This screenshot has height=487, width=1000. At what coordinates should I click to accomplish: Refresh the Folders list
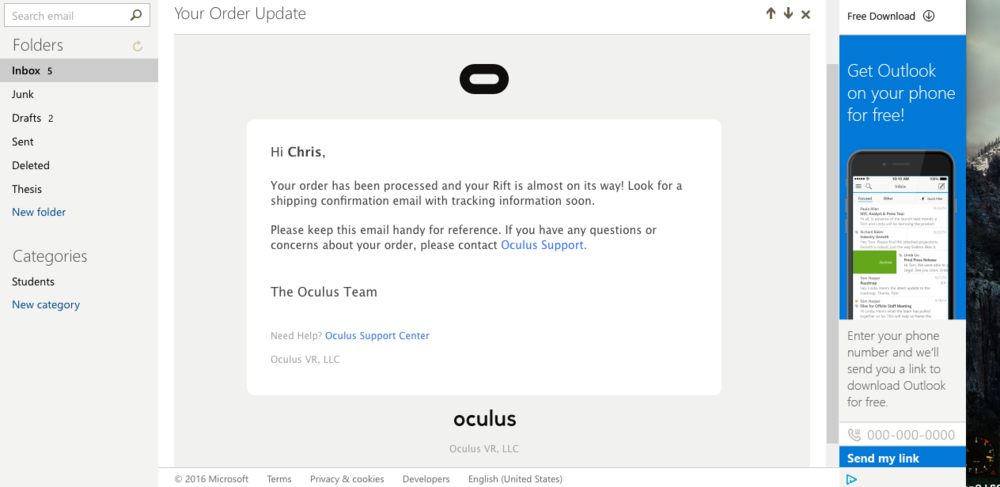click(137, 46)
